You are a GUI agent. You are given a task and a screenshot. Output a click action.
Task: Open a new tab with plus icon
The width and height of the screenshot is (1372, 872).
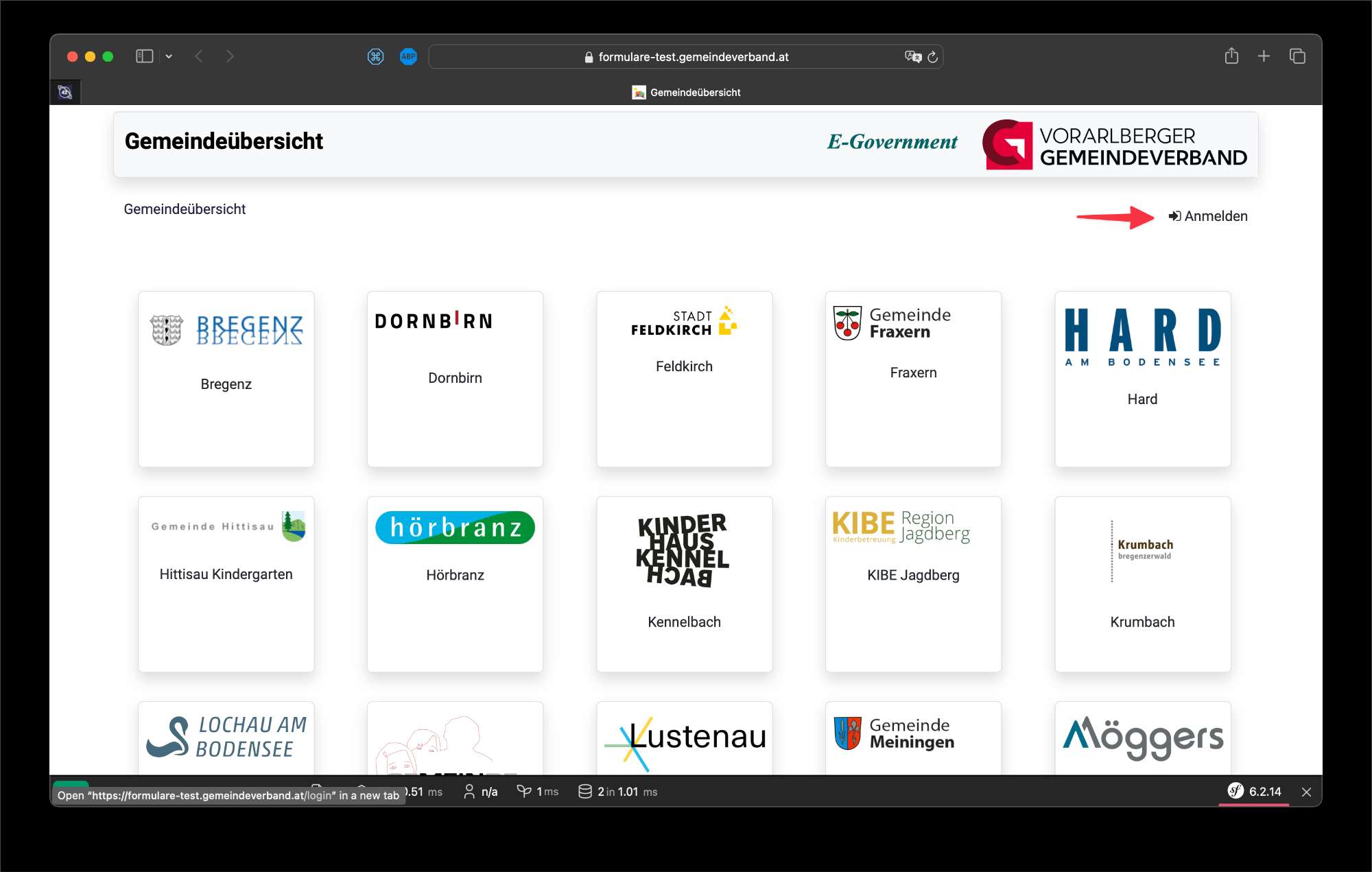coord(1264,56)
